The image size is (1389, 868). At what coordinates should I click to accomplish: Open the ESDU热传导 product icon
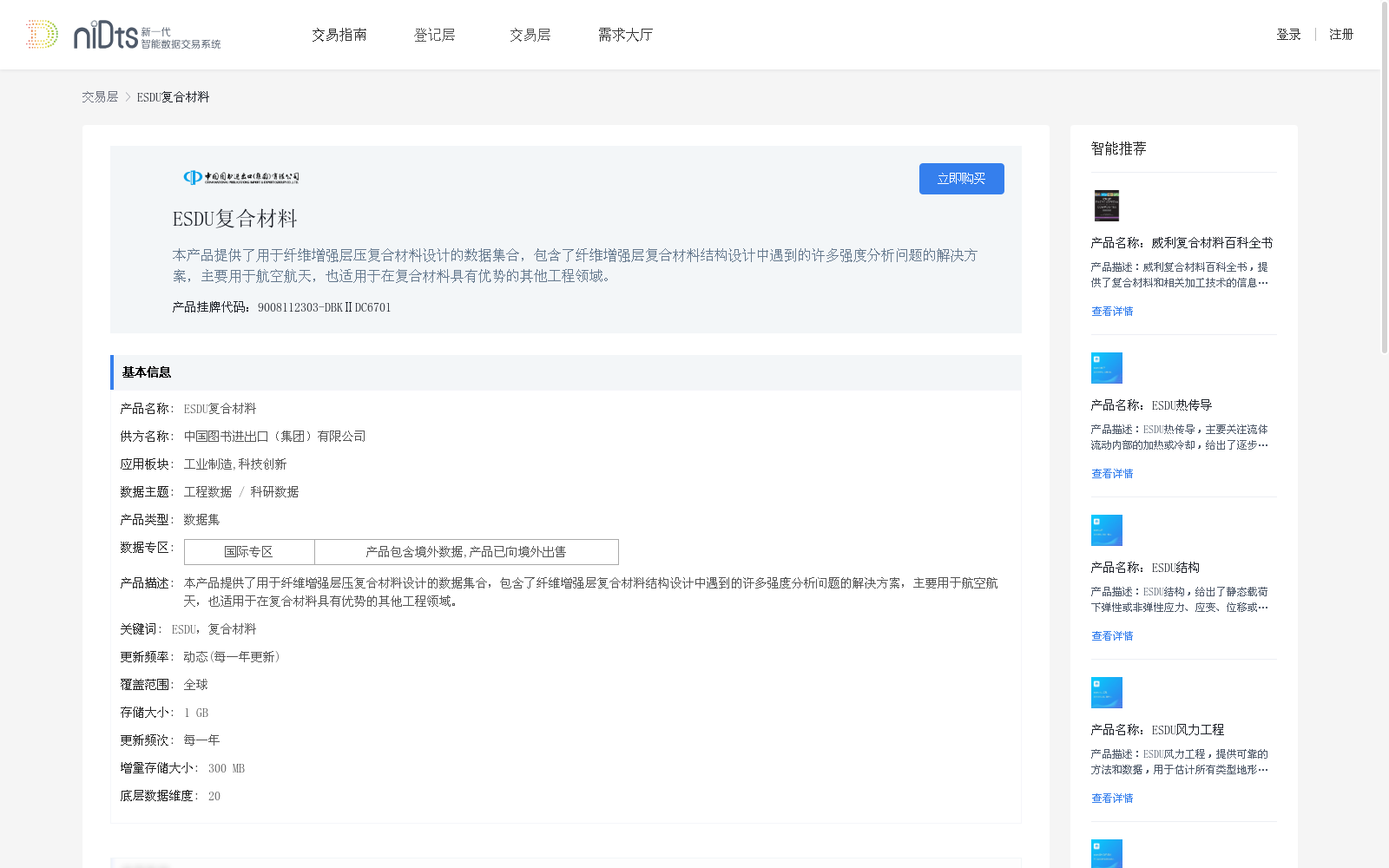[x=1107, y=368]
